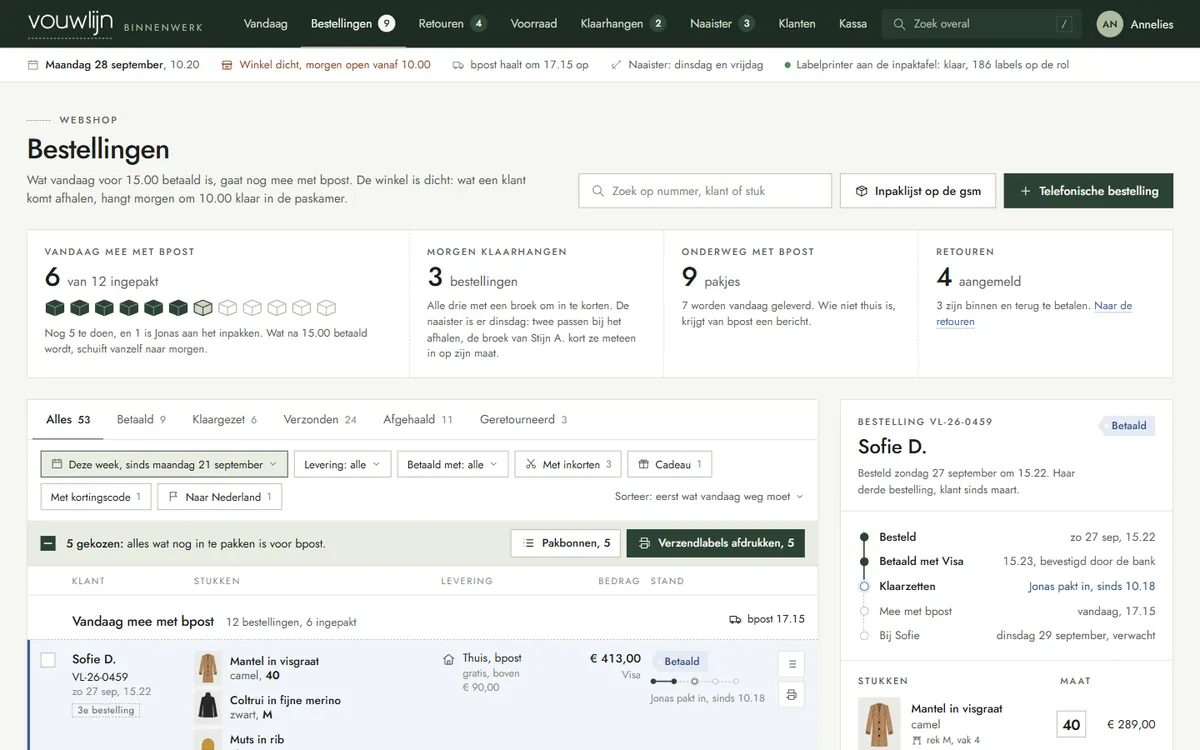Click the truck icon next to bpost 17.15

736,620
